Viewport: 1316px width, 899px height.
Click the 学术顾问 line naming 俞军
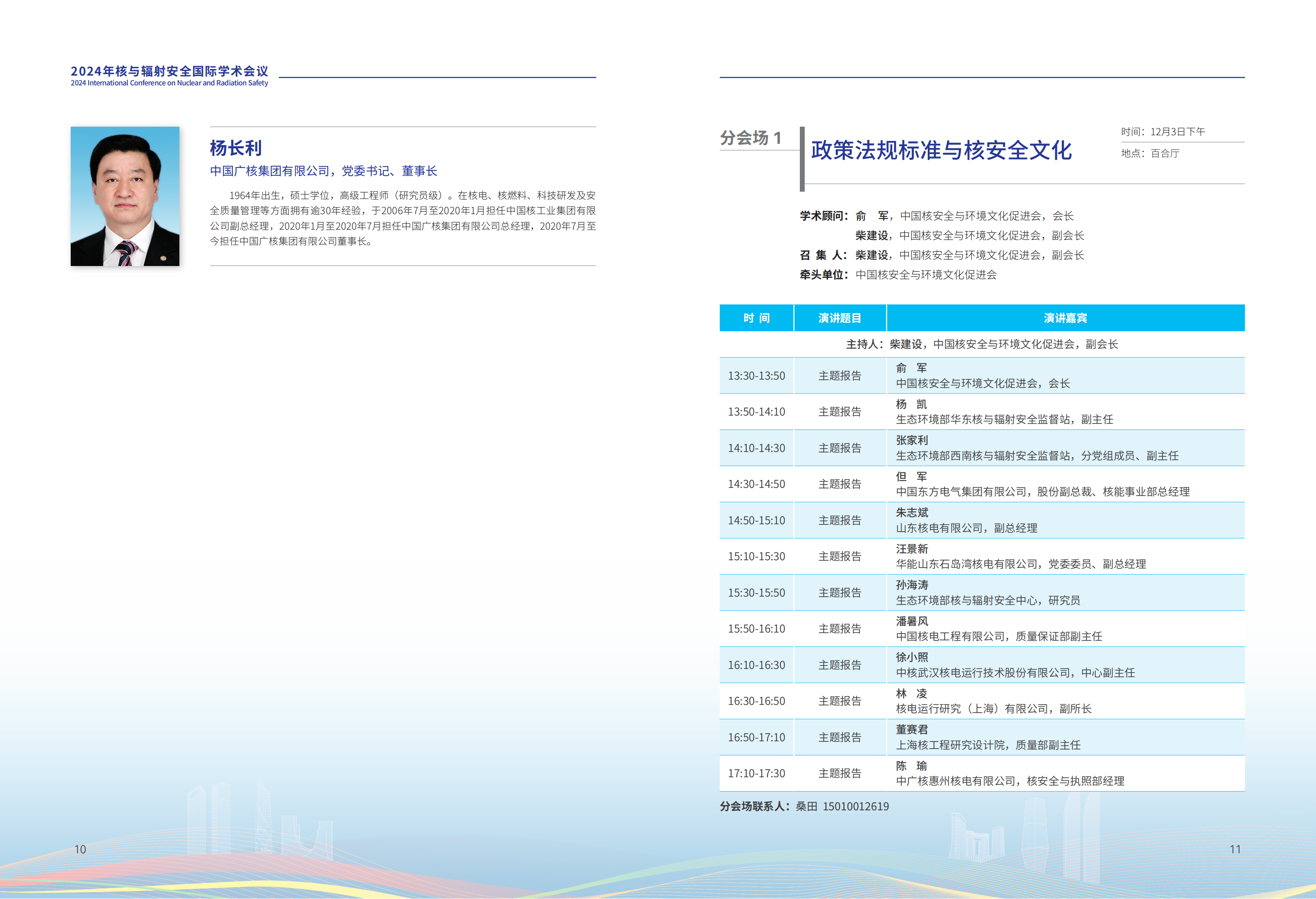(937, 216)
